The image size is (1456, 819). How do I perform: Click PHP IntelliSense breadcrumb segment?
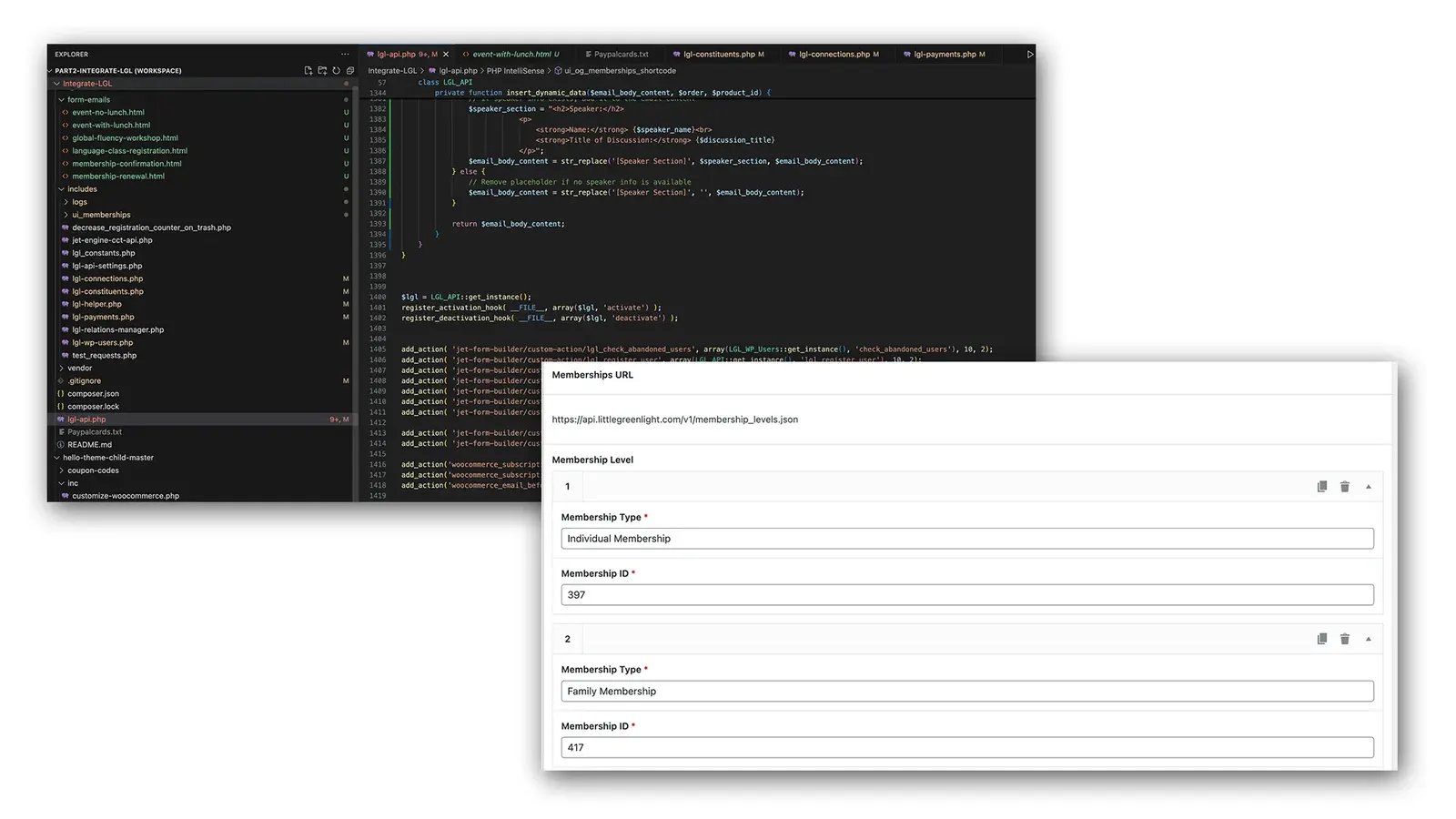coord(515,71)
